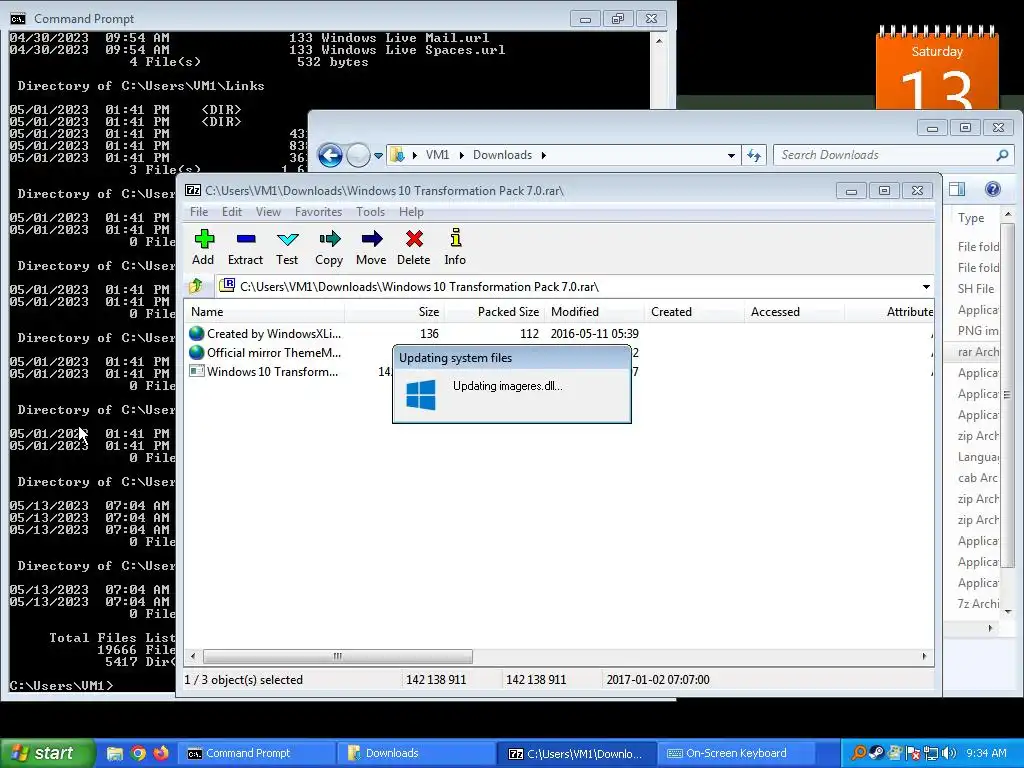Viewport: 1024px width, 768px height.
Task: Click the 7-Zip scrollbar right arrow
Action: 925,656
